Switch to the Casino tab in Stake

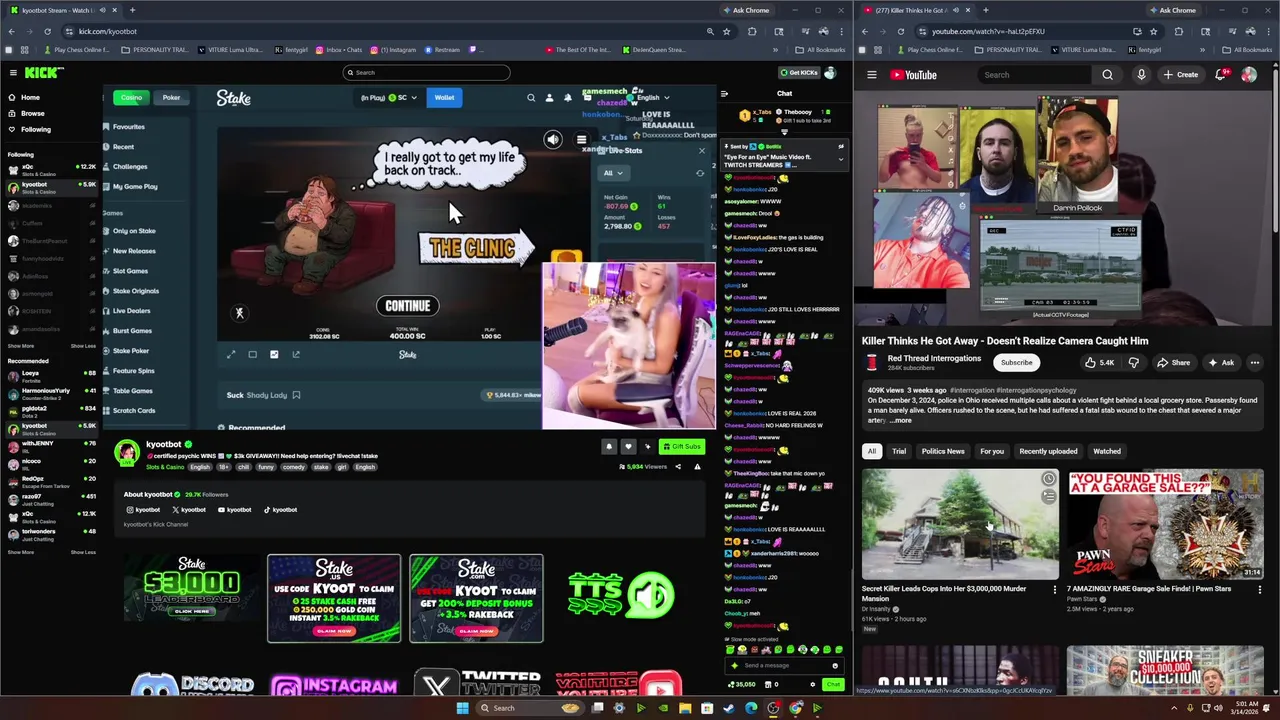click(131, 97)
